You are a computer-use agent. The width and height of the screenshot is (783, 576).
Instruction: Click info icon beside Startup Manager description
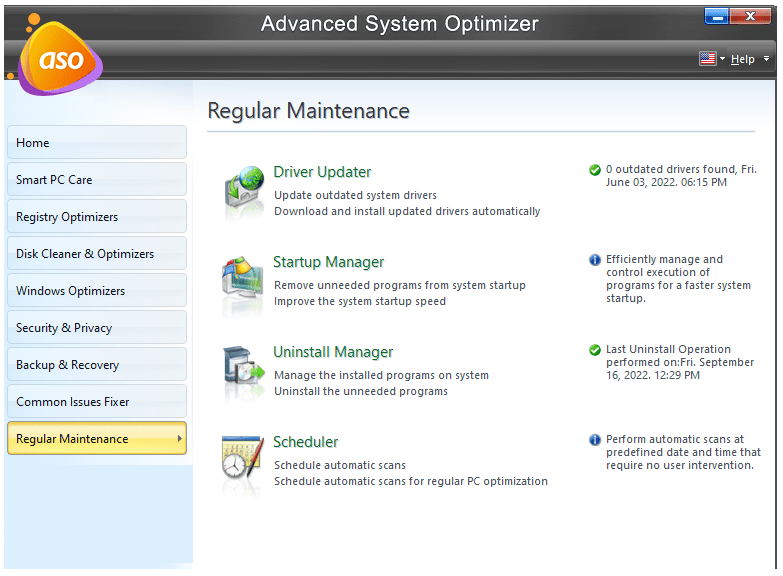[594, 260]
